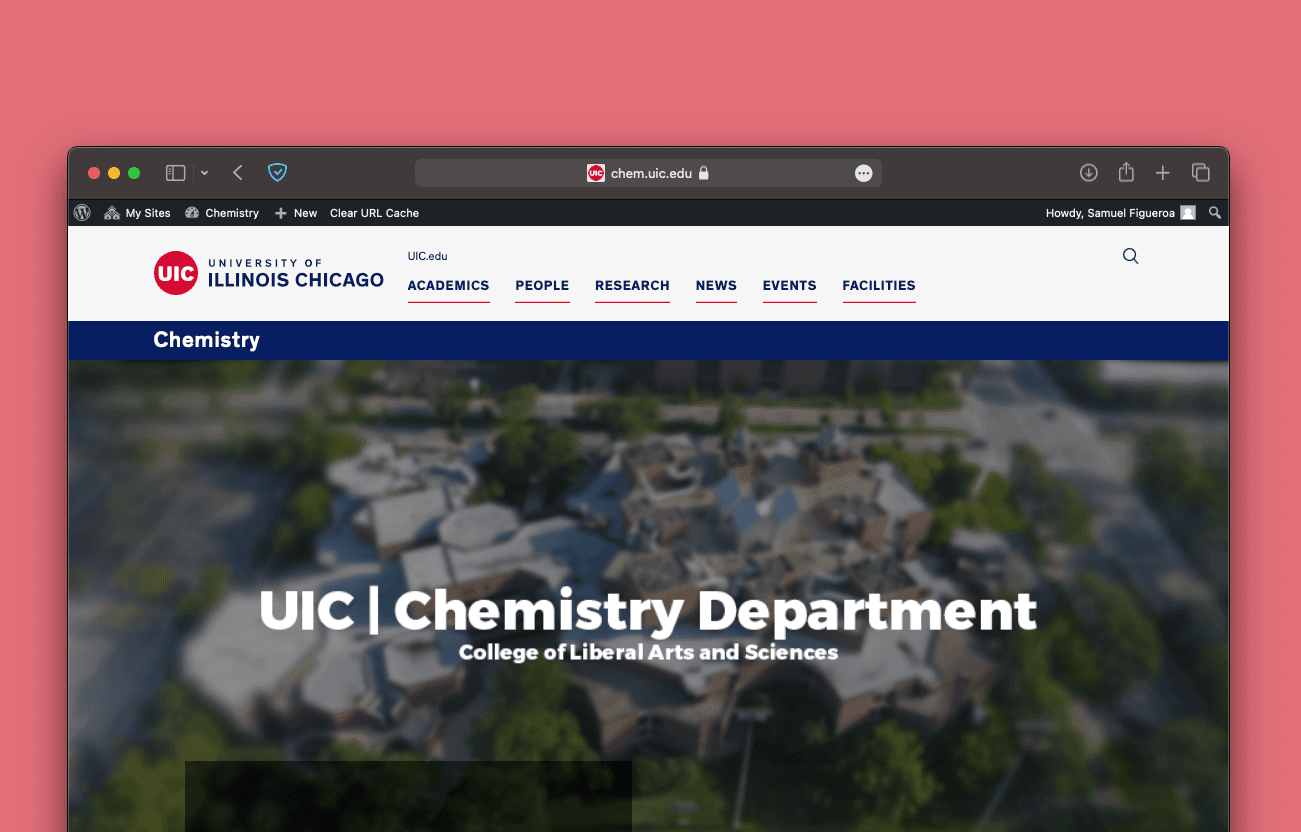The width and height of the screenshot is (1301, 832).
Task: Open the ACADEMICS navigation item
Action: 448,286
